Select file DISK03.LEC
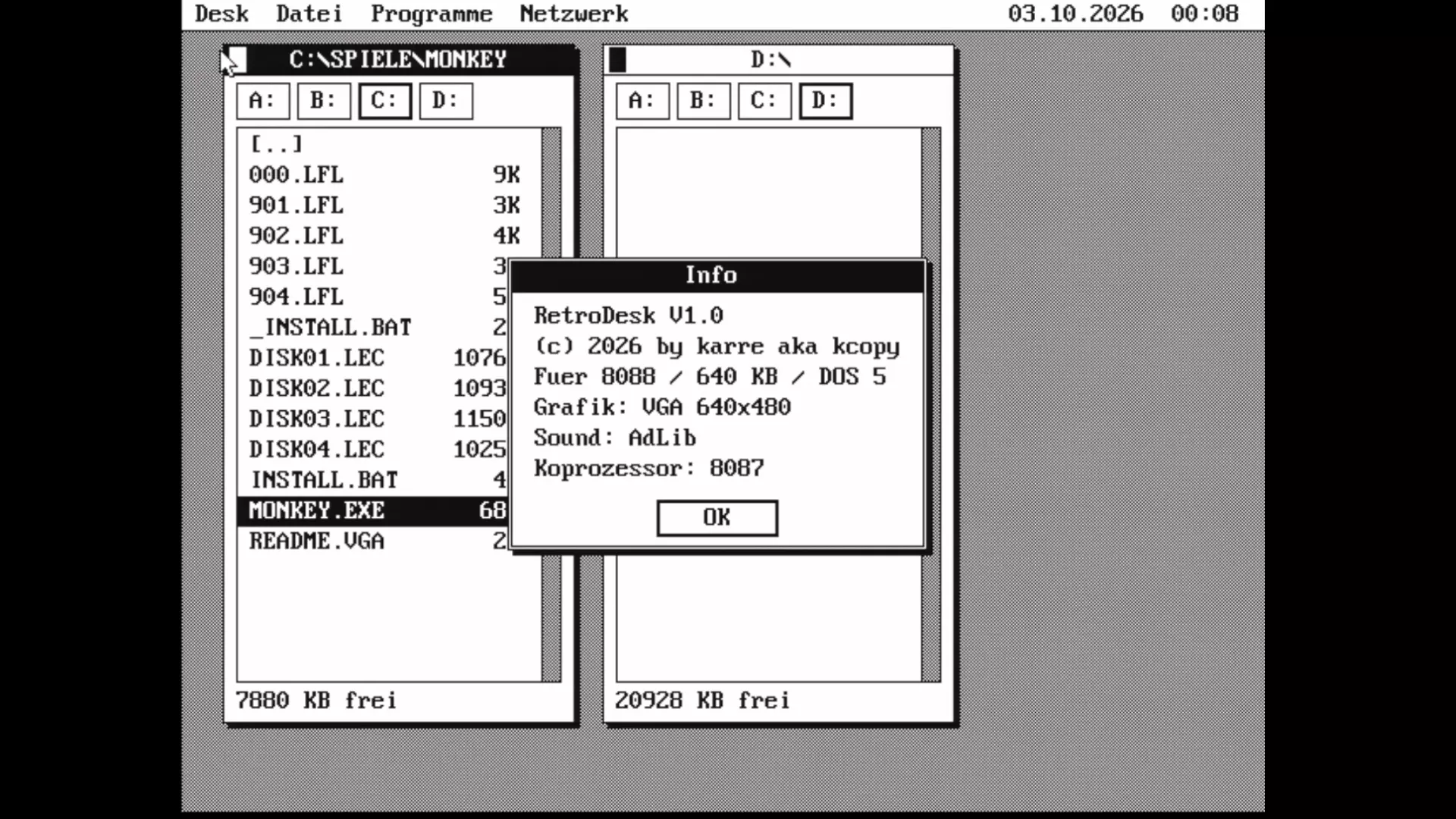This screenshot has width=1456, height=819. tap(373, 419)
